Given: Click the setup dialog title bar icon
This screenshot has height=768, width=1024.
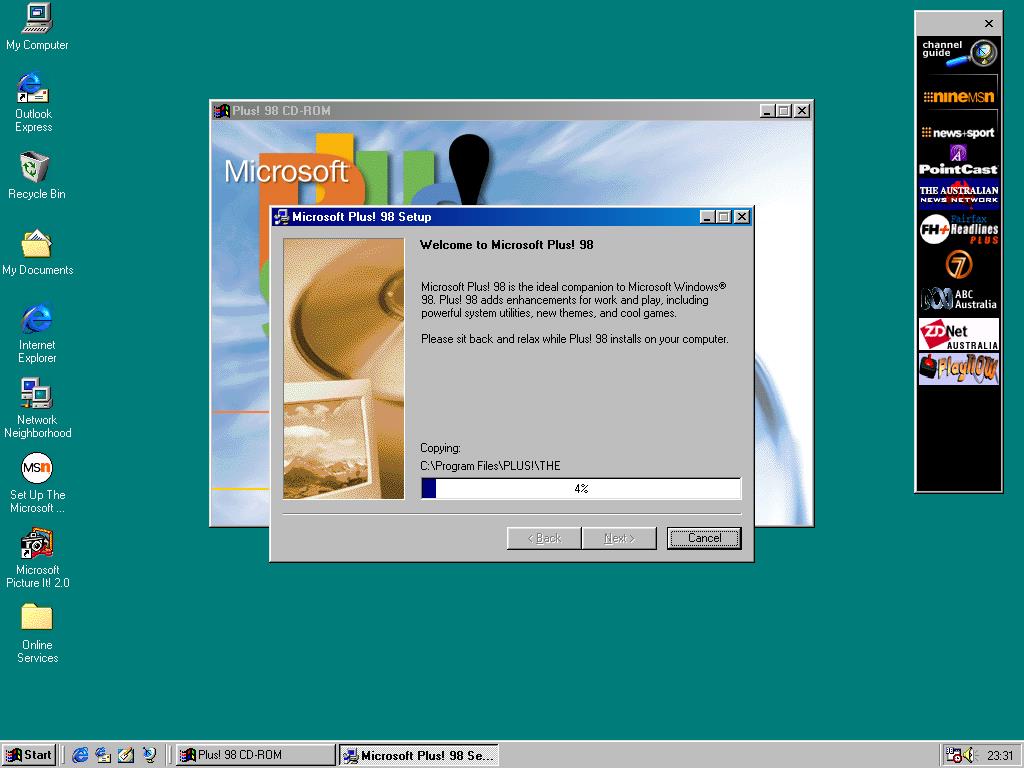Looking at the screenshot, I should (281, 217).
